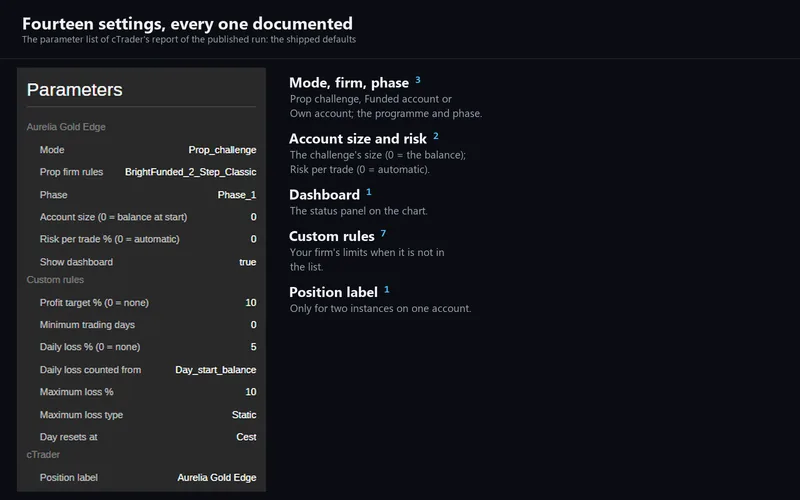Click superscript 7 beside the Custom rules heading
Screen dimensions: 800x500
point(383,233)
